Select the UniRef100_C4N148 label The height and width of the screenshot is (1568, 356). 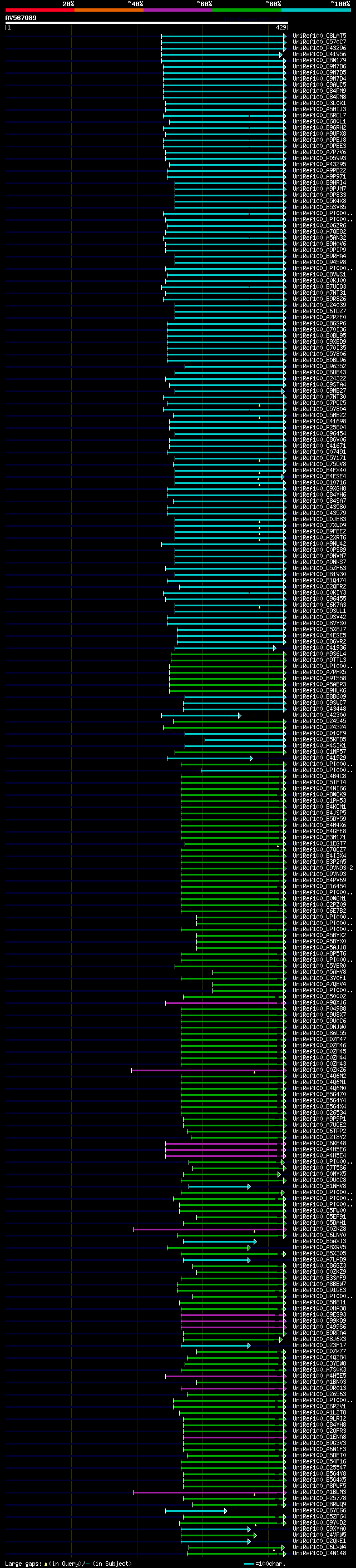coord(319,1553)
